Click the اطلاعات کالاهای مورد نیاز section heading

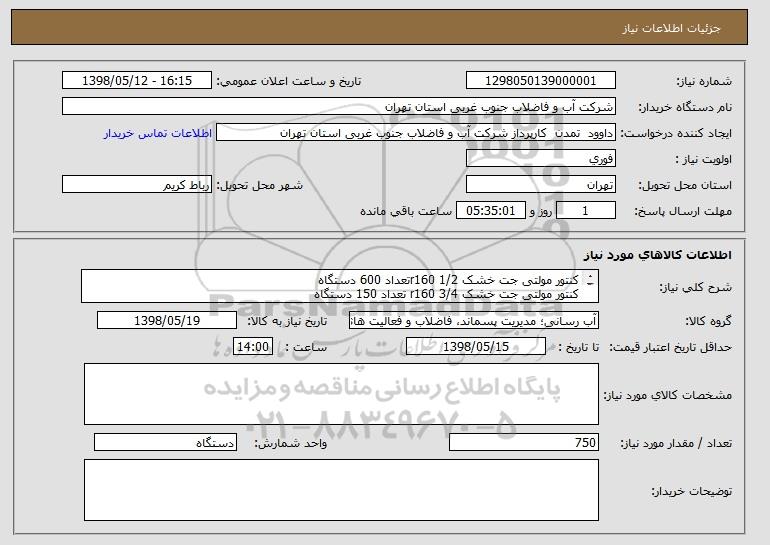click(658, 255)
